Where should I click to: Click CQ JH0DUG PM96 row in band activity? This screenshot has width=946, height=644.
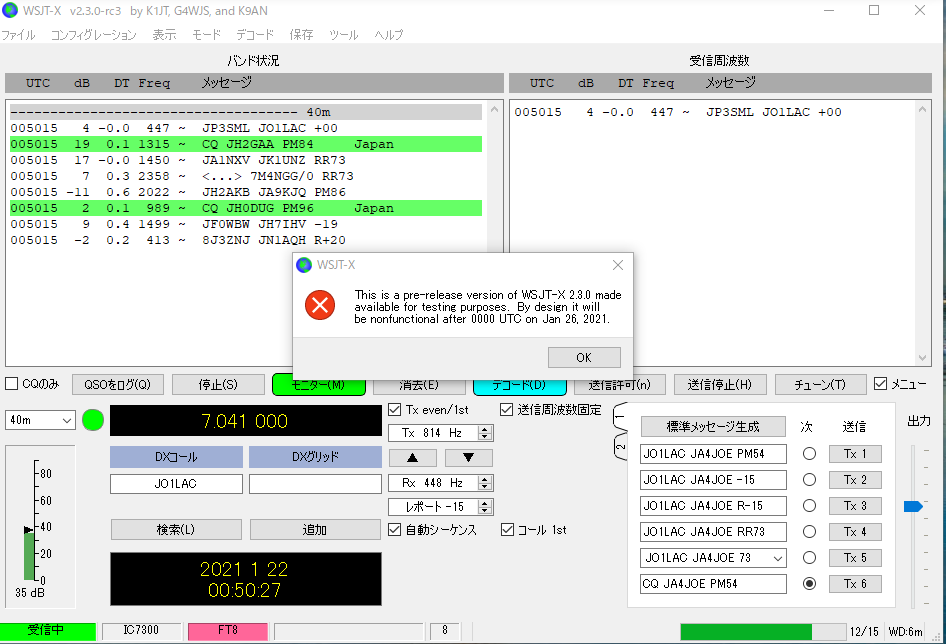click(246, 208)
